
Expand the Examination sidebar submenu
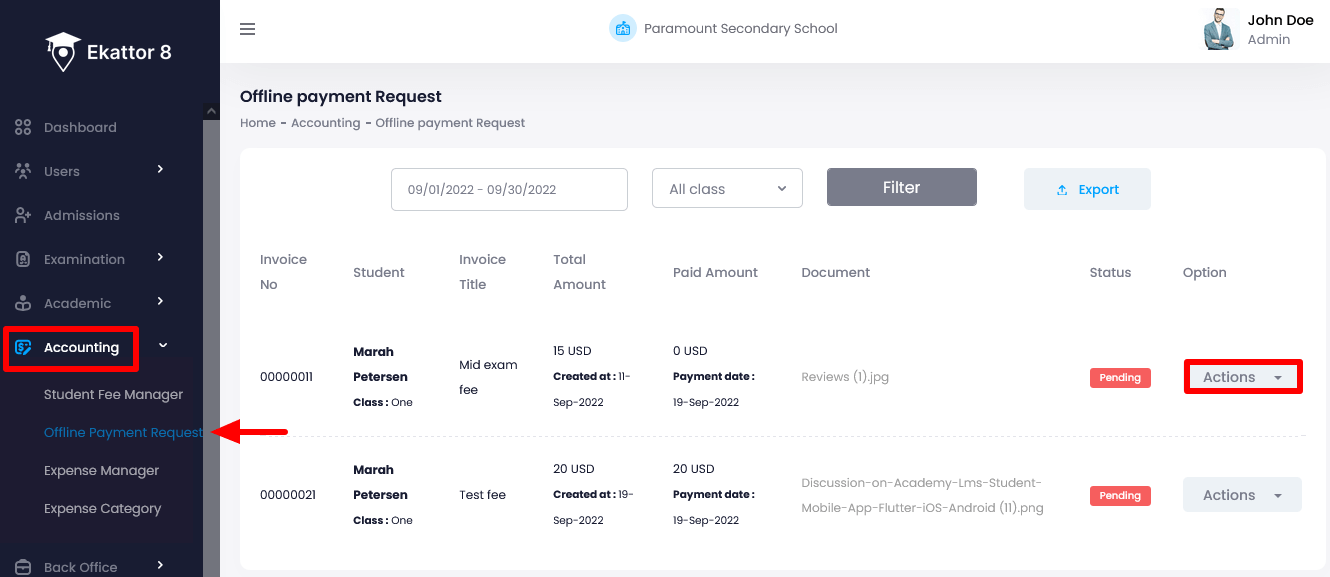[x=159, y=259]
